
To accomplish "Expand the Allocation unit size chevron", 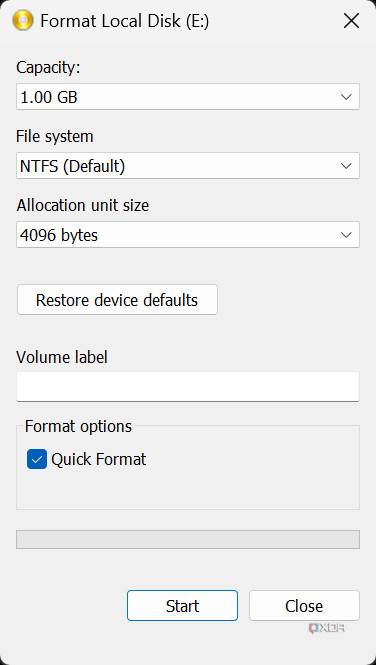I will click(x=346, y=235).
